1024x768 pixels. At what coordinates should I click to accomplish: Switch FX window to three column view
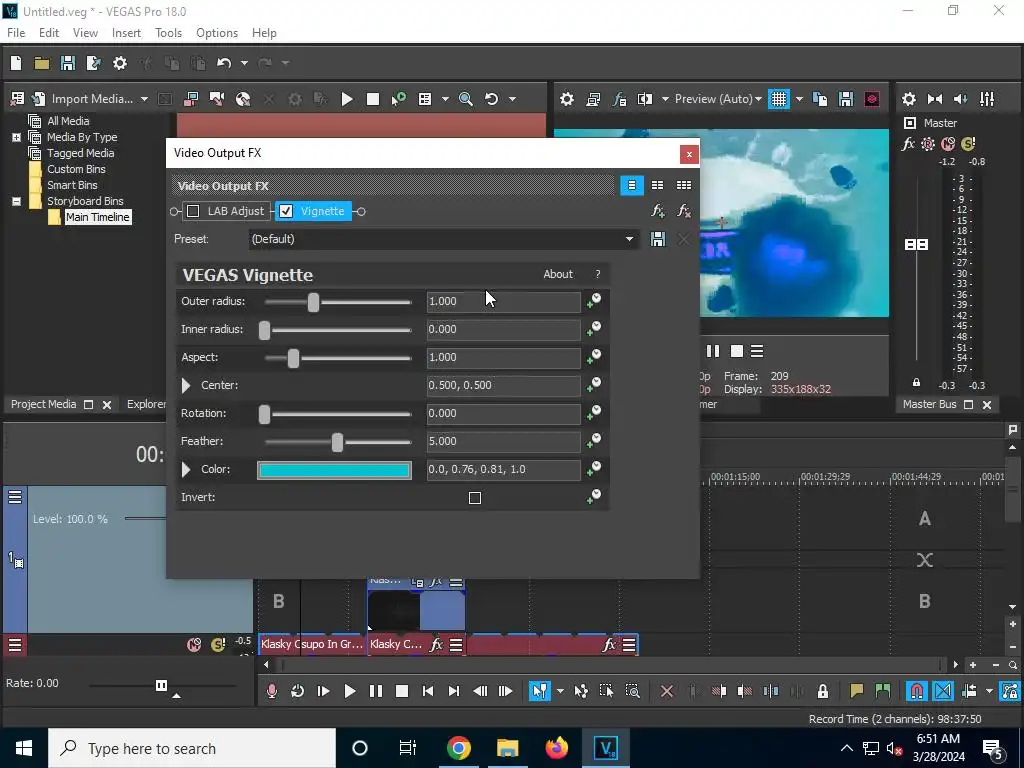click(684, 185)
